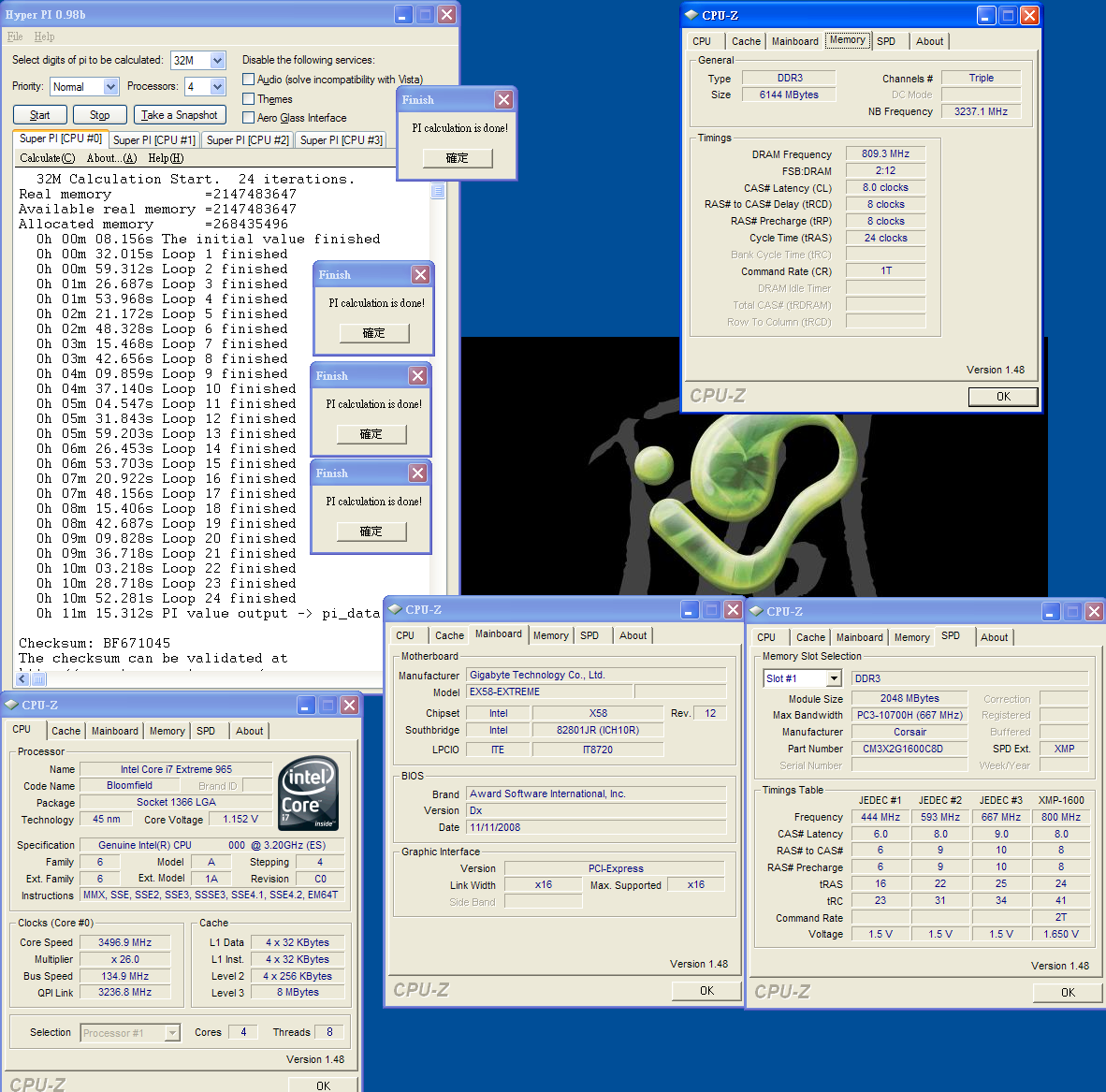Close the CPU-Z Mainboard window
The width and height of the screenshot is (1106, 1092).
(x=733, y=610)
